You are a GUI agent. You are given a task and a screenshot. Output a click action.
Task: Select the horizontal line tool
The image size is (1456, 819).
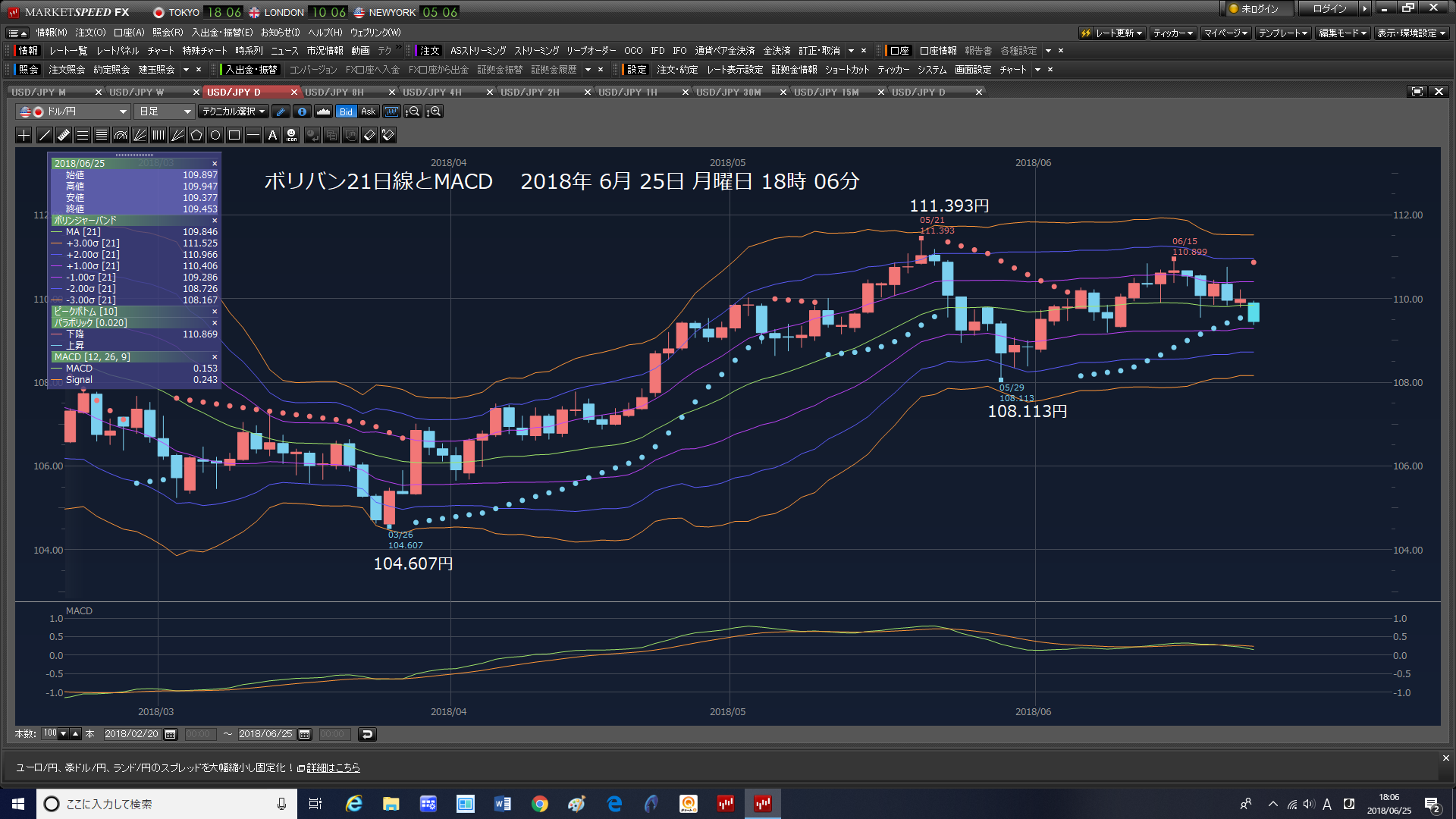click(x=253, y=135)
